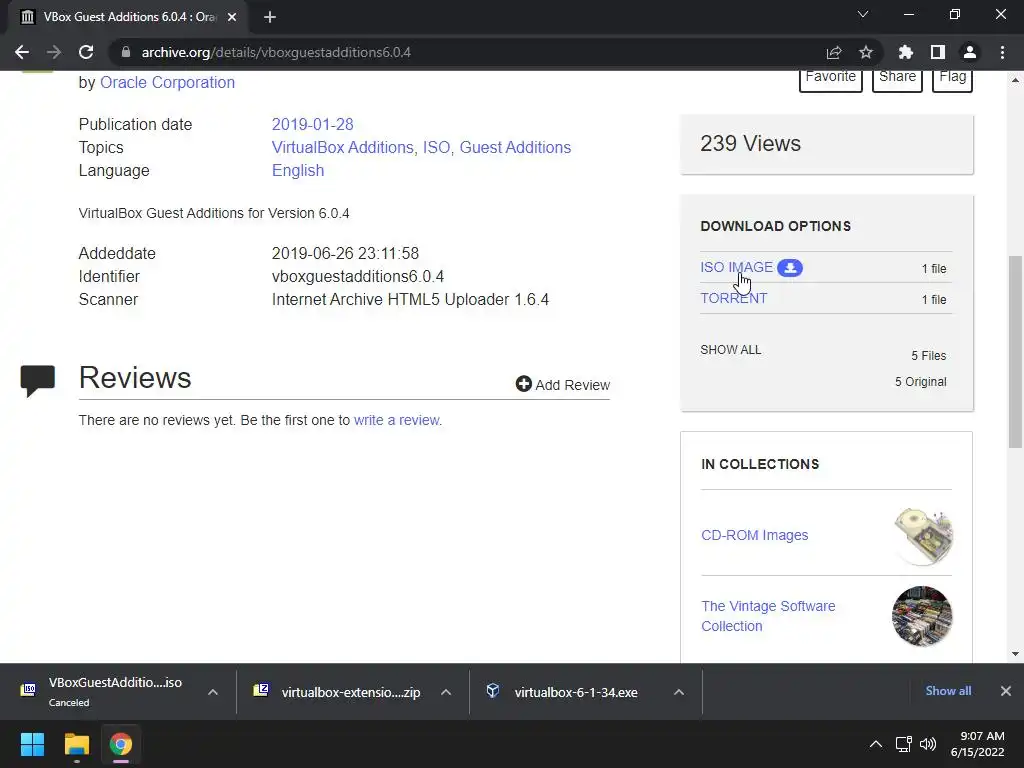This screenshot has height=768, width=1024.
Task: Share this page from the address bar
Action: point(834,52)
